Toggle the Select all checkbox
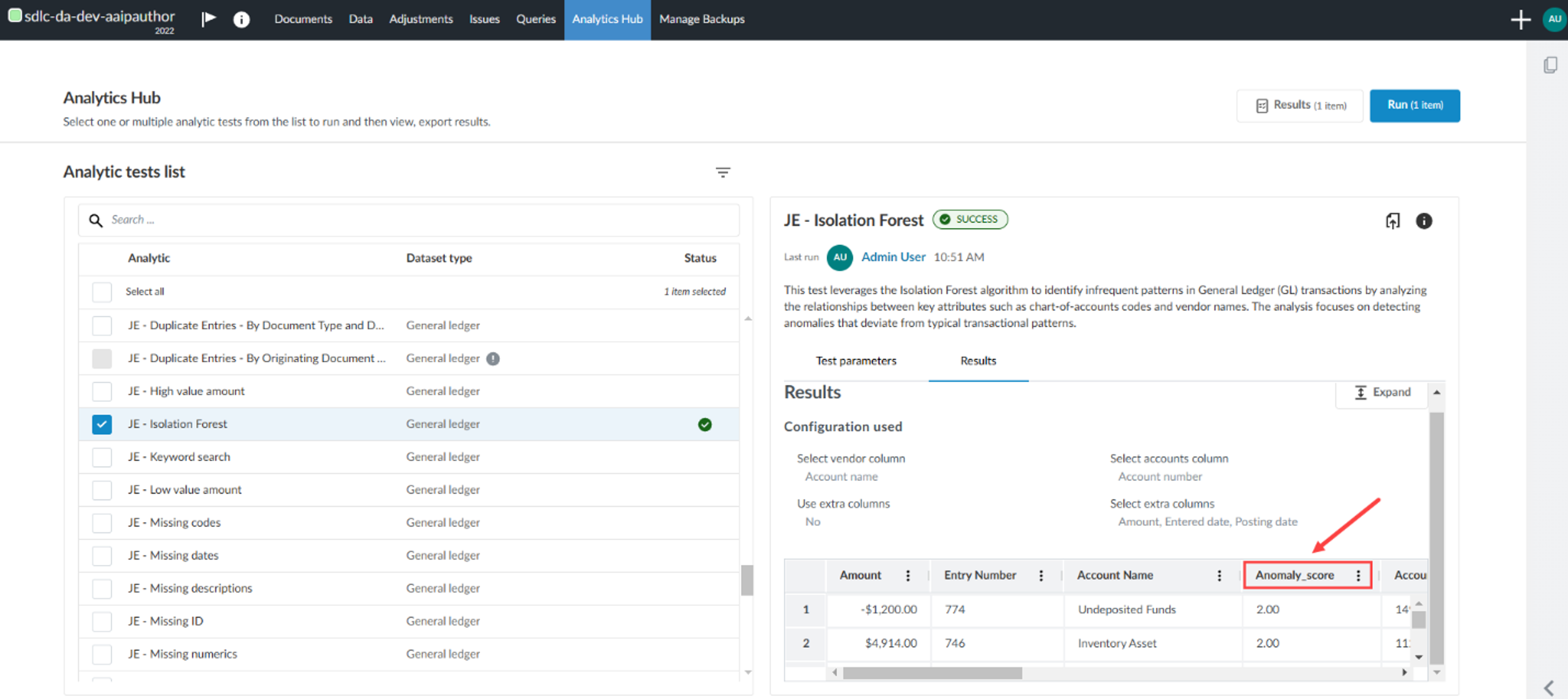This screenshot has height=699, width=1568. point(102,292)
